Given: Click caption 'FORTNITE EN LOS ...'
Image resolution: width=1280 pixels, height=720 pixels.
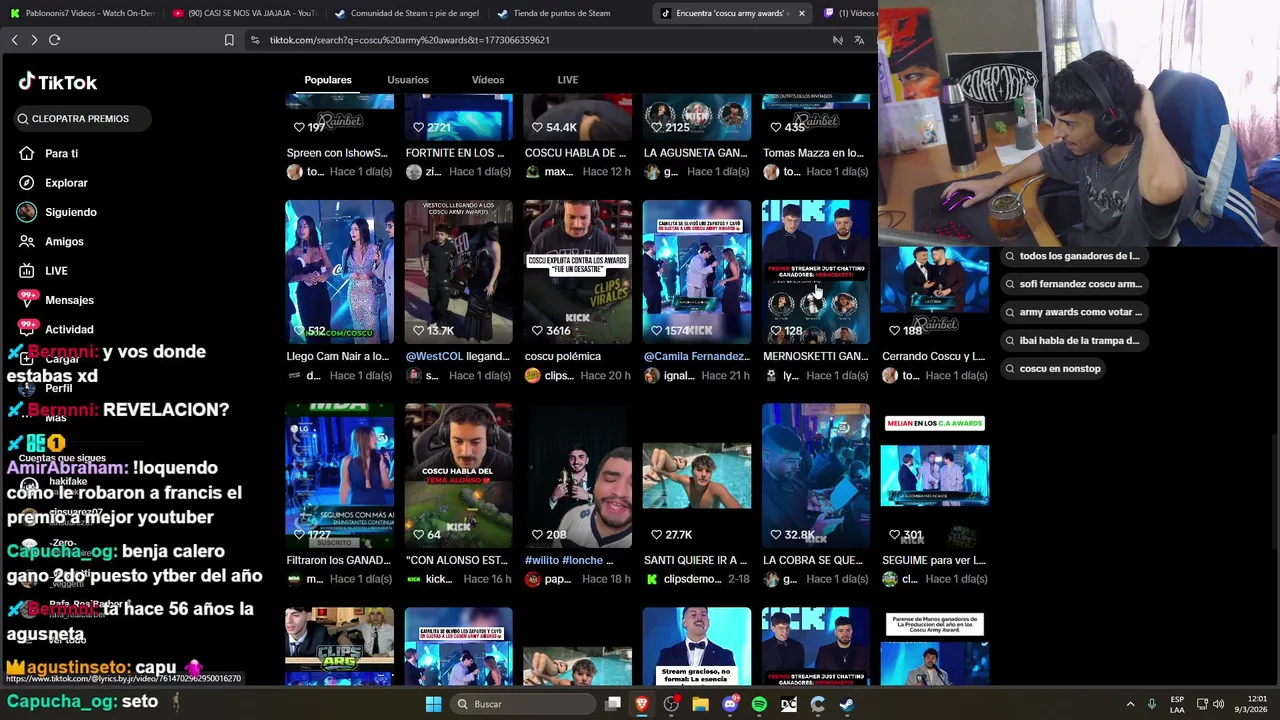Looking at the screenshot, I should pyautogui.click(x=455, y=153).
